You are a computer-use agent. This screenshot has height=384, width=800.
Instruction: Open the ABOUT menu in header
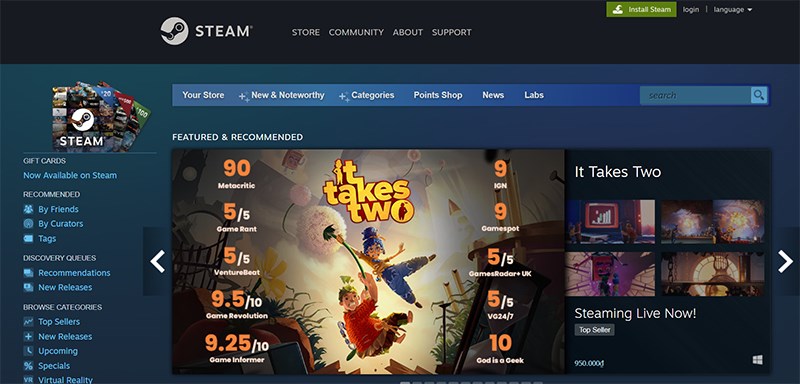point(408,32)
